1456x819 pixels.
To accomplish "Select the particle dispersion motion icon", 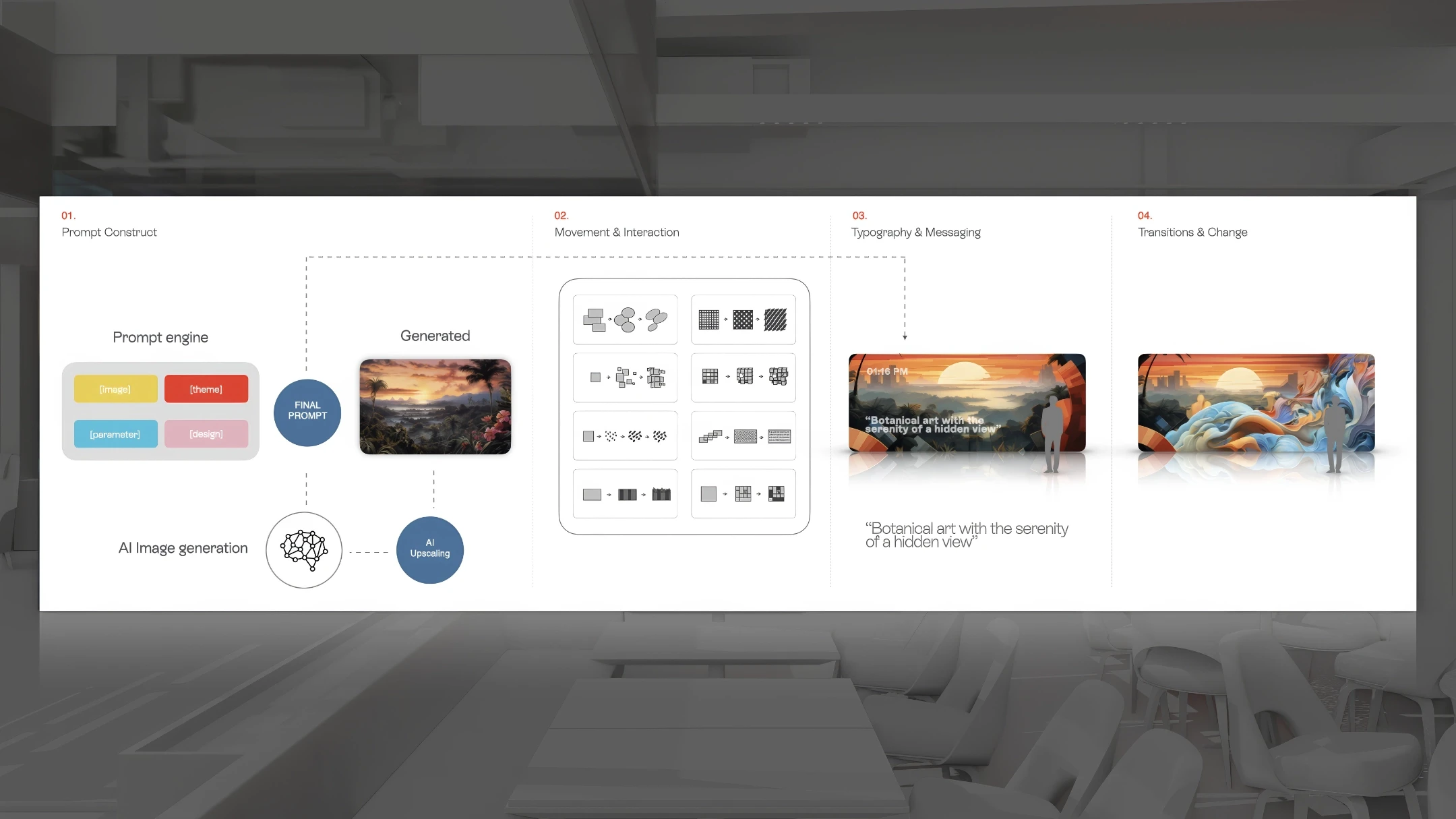I will [624, 435].
